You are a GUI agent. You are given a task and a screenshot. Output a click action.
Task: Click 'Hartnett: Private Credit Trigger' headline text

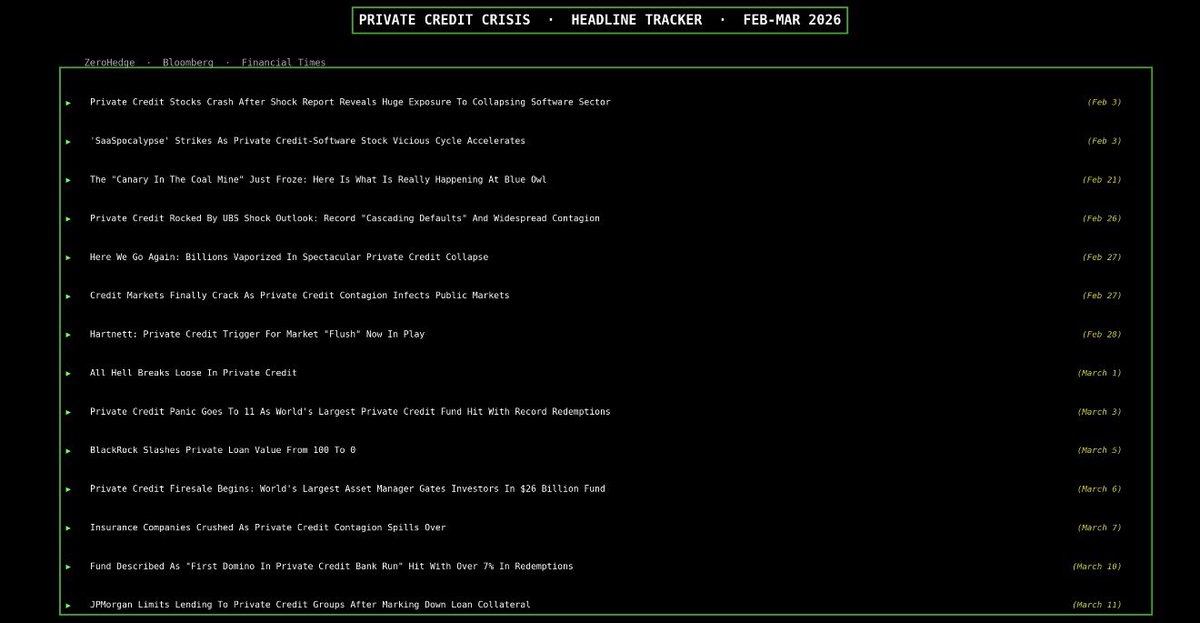257,334
